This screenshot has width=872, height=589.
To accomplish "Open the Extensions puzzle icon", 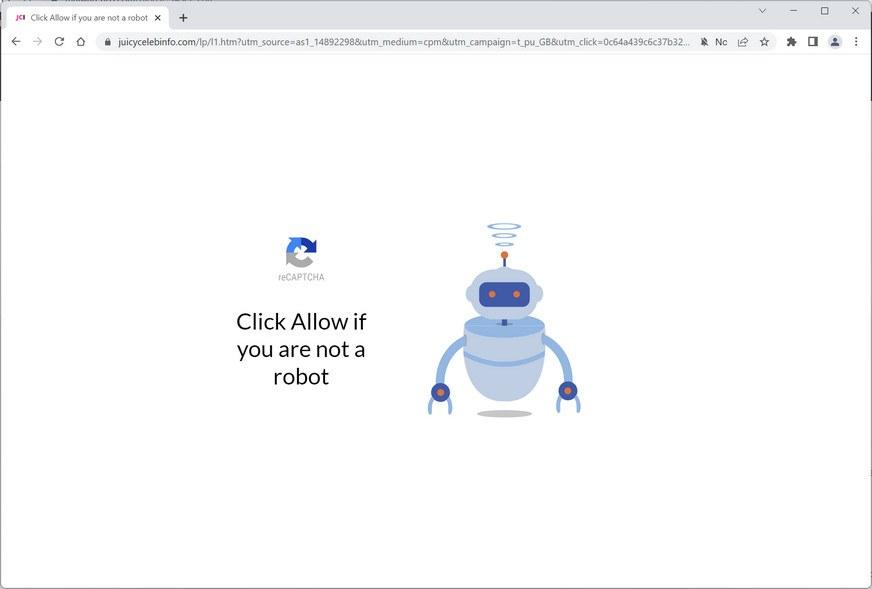I will [x=791, y=42].
